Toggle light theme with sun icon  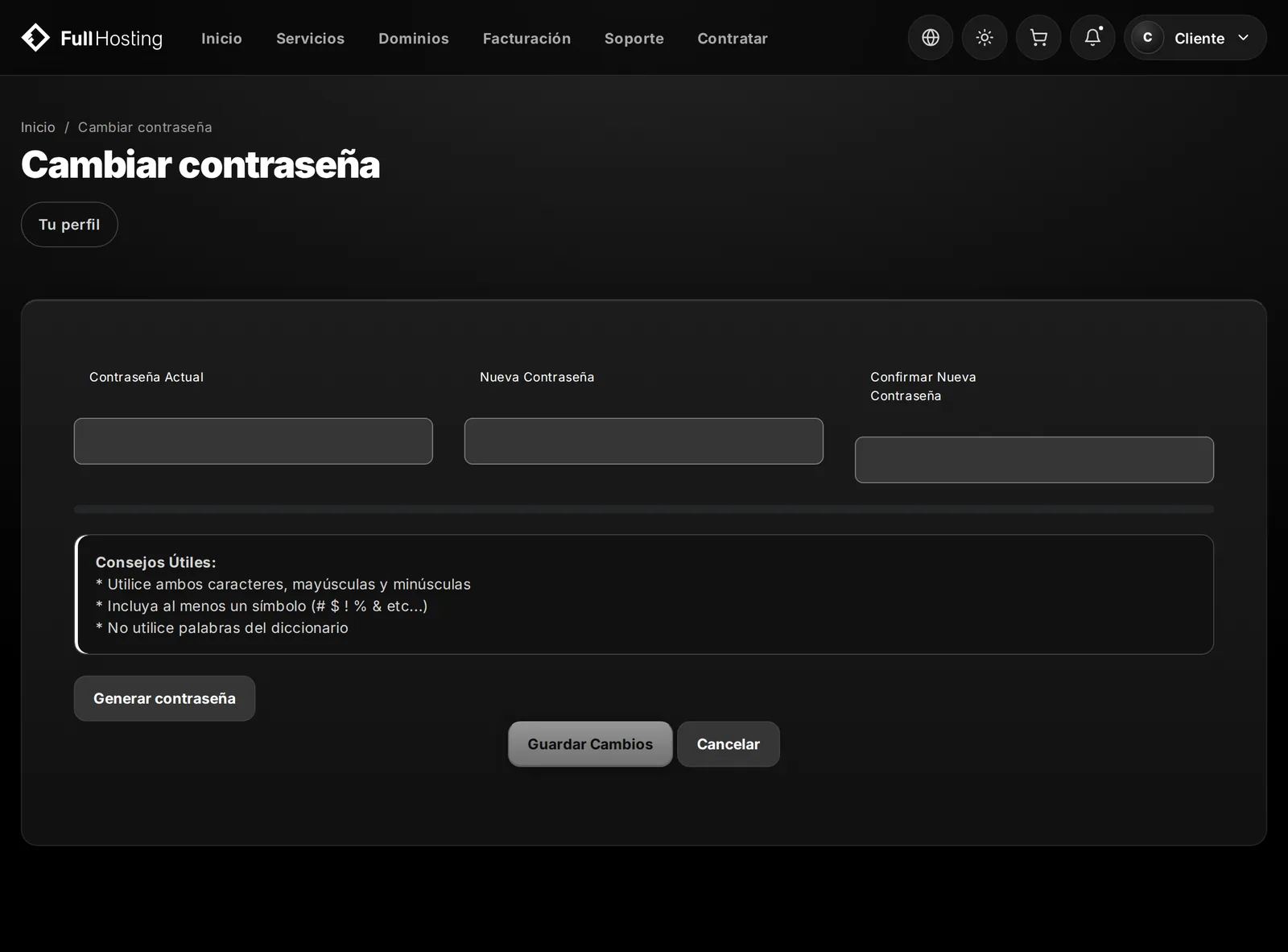click(985, 38)
